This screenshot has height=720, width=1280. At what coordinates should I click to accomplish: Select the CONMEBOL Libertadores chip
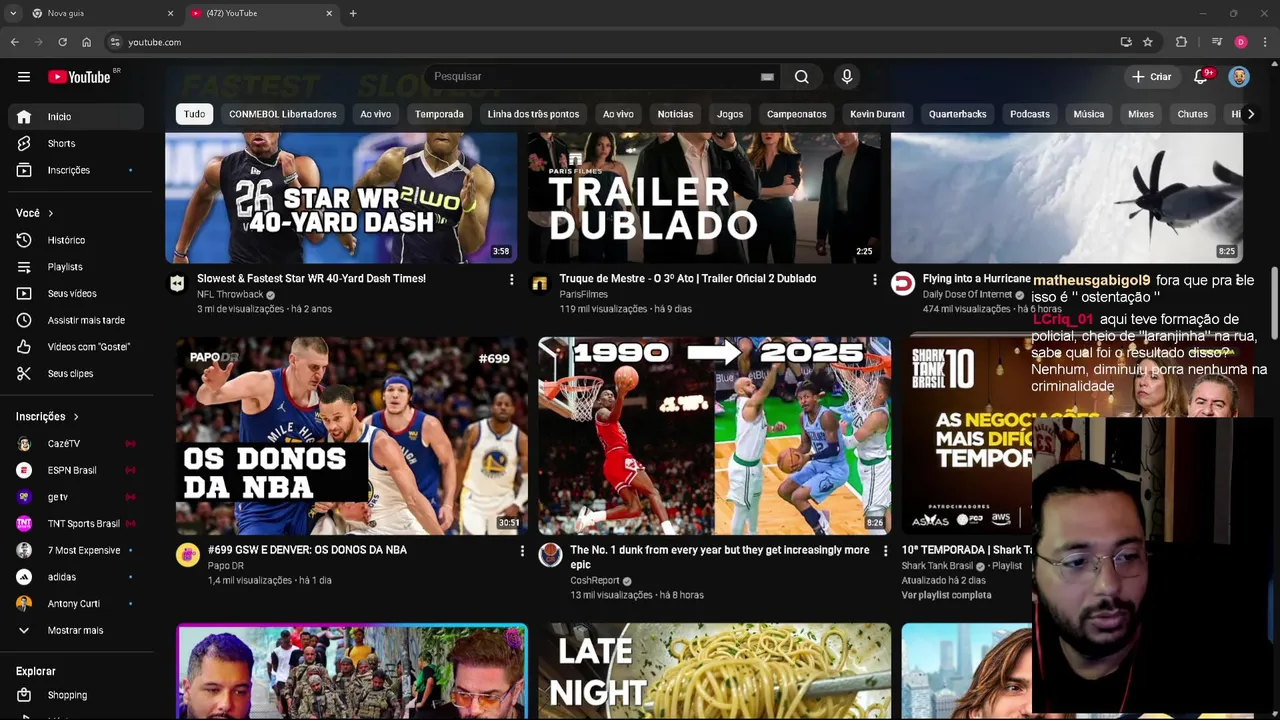tap(283, 114)
